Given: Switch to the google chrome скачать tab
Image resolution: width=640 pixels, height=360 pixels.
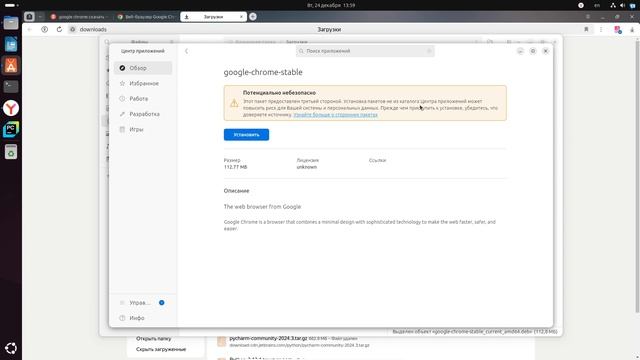Looking at the screenshot, I should [x=80, y=17].
